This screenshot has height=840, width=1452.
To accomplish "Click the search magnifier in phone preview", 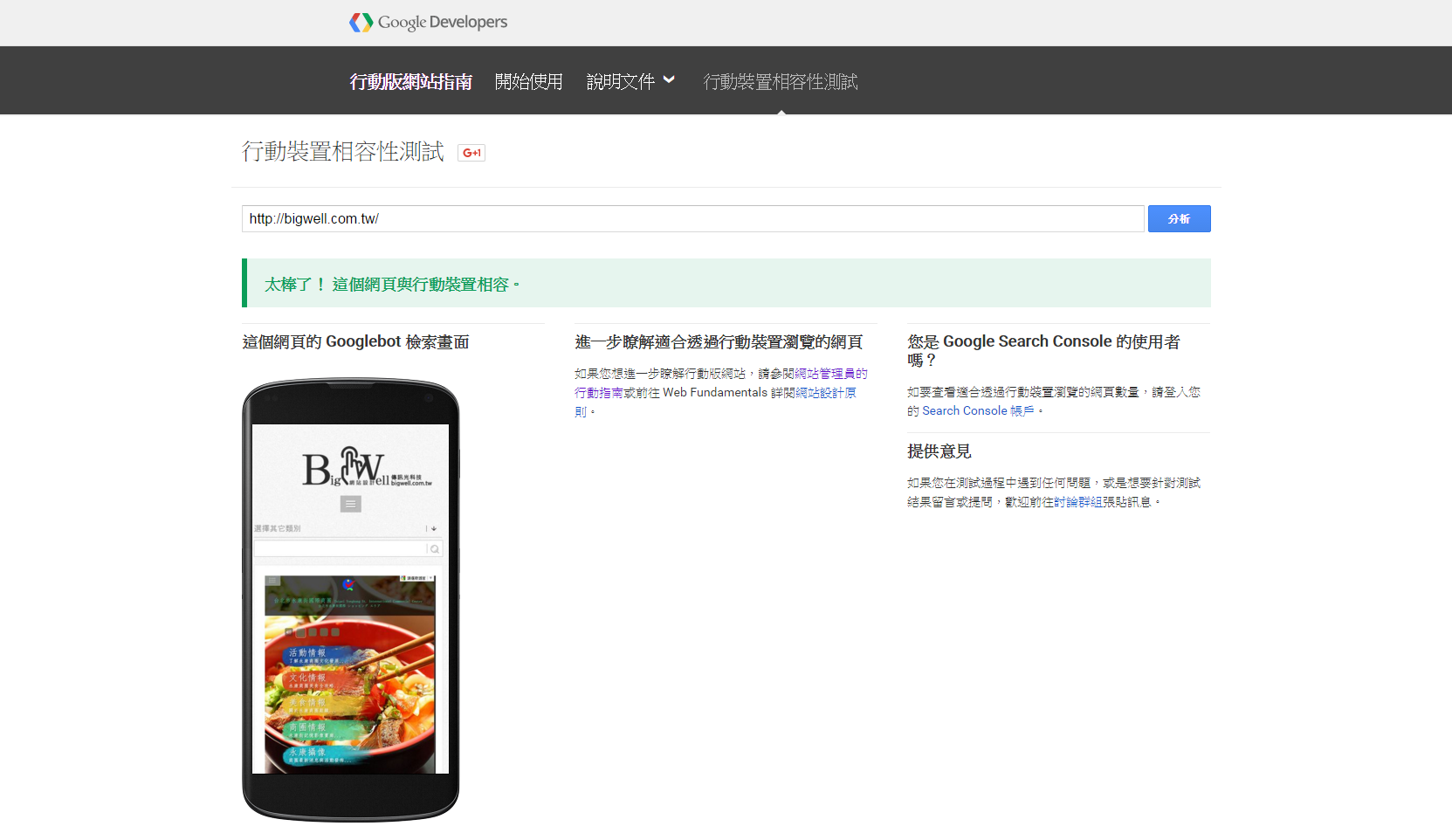I will point(434,549).
